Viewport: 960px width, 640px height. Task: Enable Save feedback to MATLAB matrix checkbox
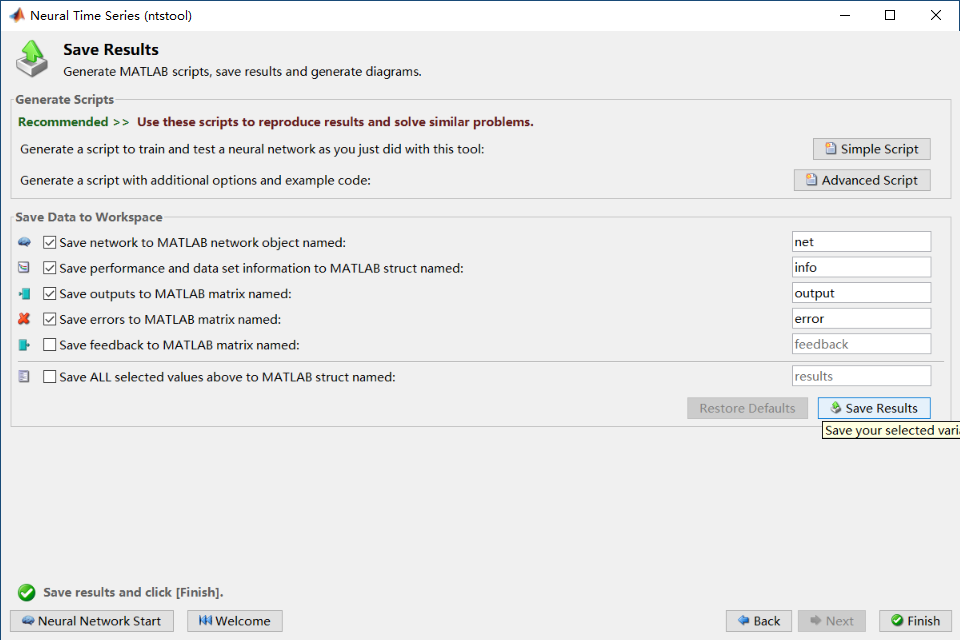(50, 345)
